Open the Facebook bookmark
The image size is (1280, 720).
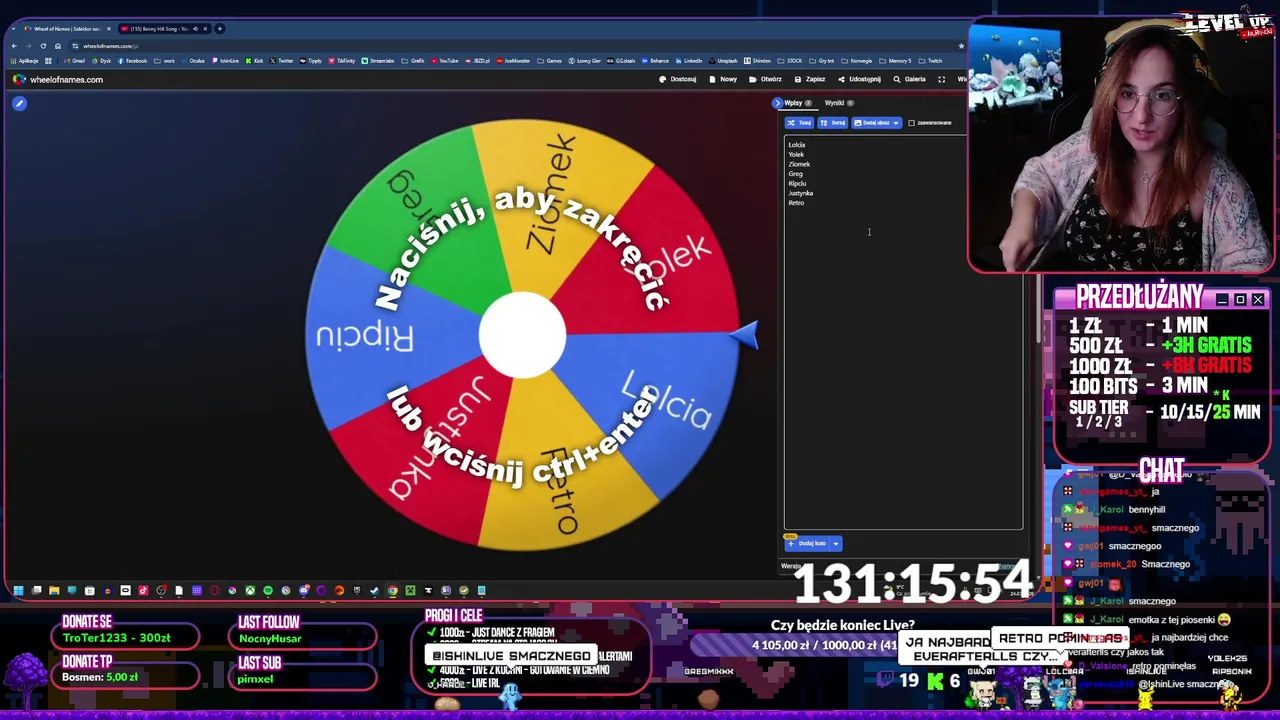[133, 61]
